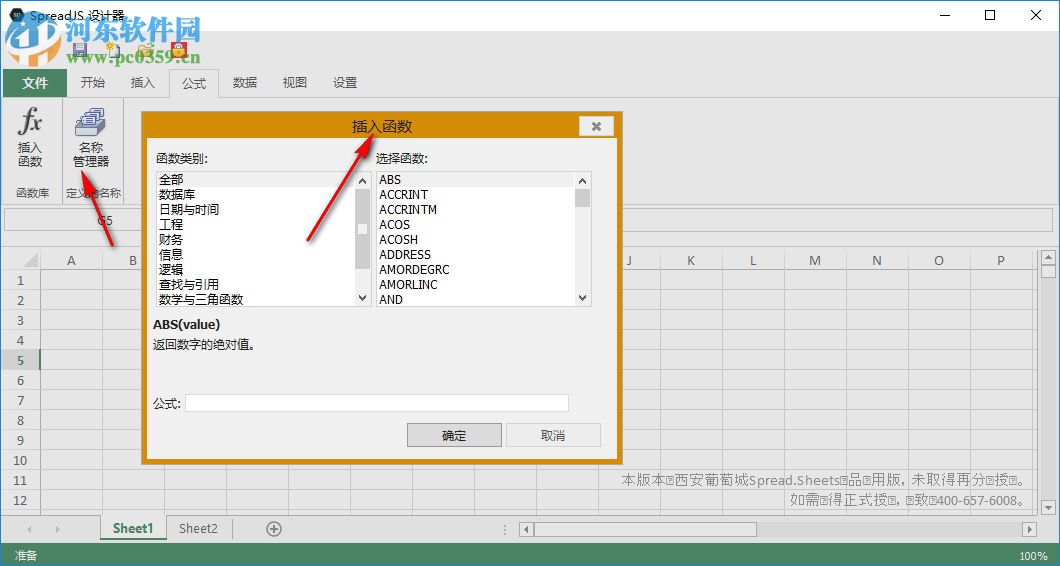
Task: Select the ADDRESS function
Action: pyautogui.click(x=475, y=254)
